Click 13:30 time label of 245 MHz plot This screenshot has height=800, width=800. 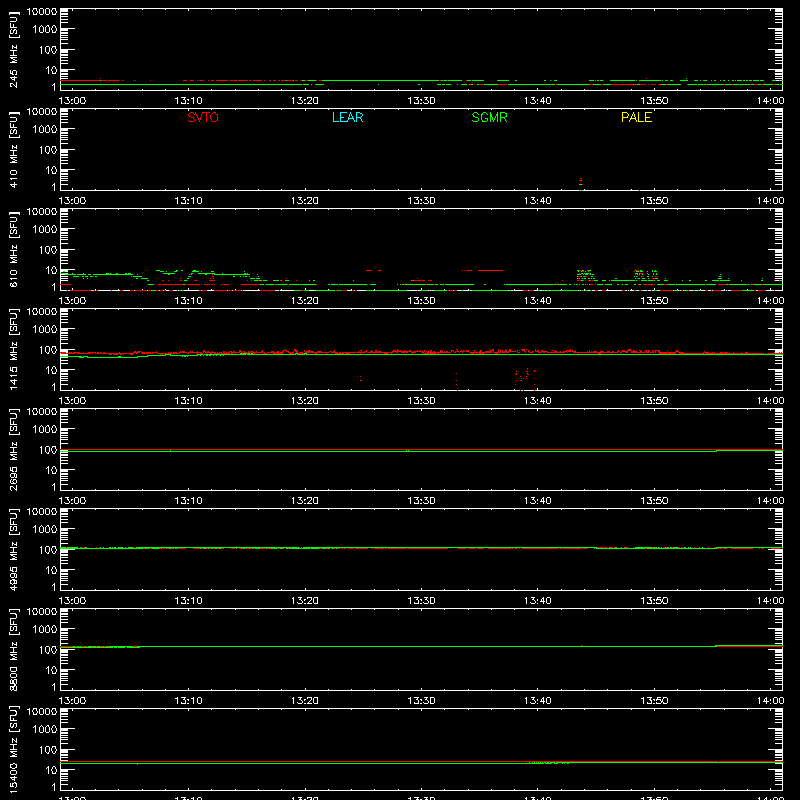point(421,101)
